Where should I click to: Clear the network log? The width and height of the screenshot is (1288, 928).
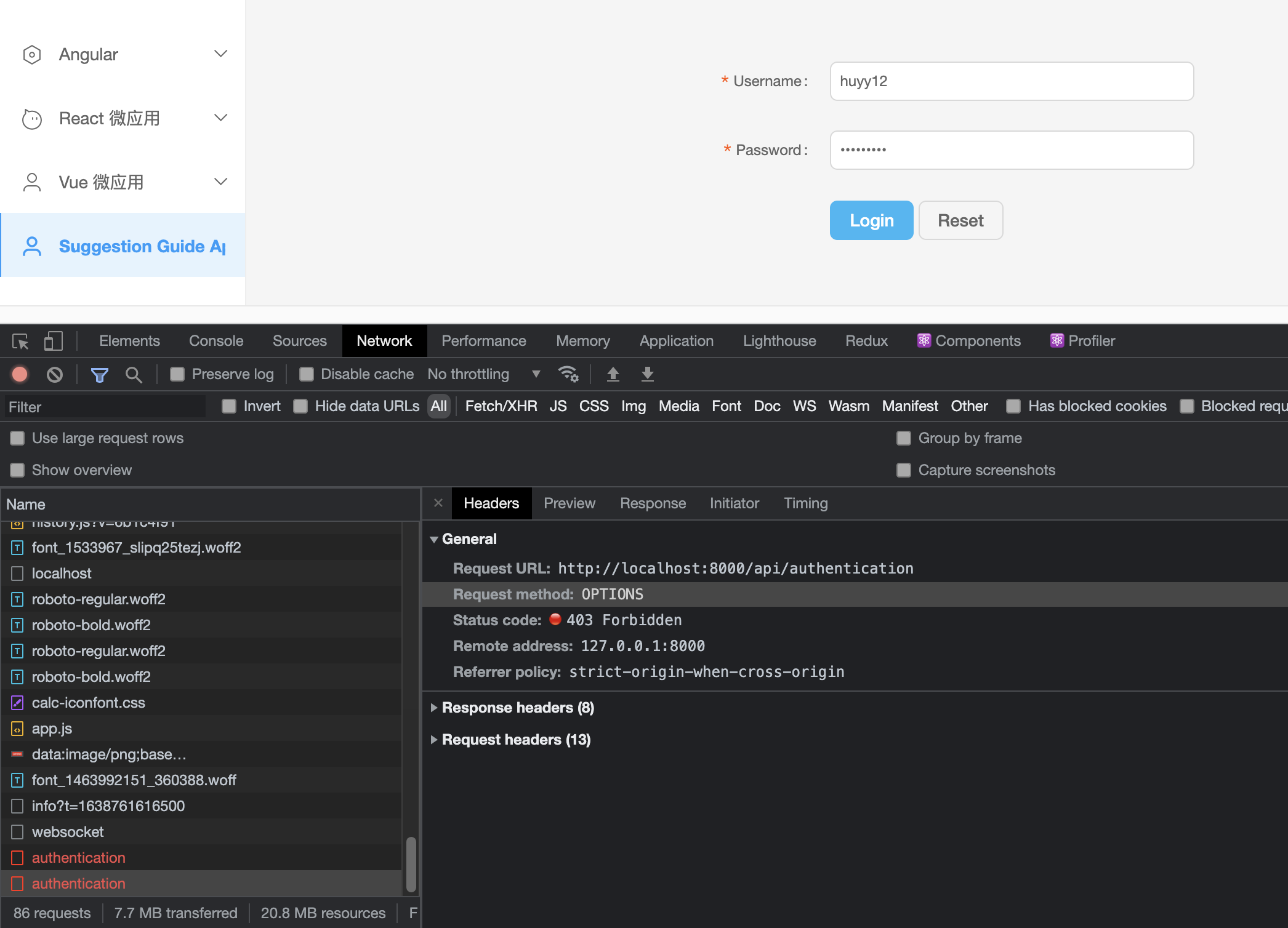55,374
